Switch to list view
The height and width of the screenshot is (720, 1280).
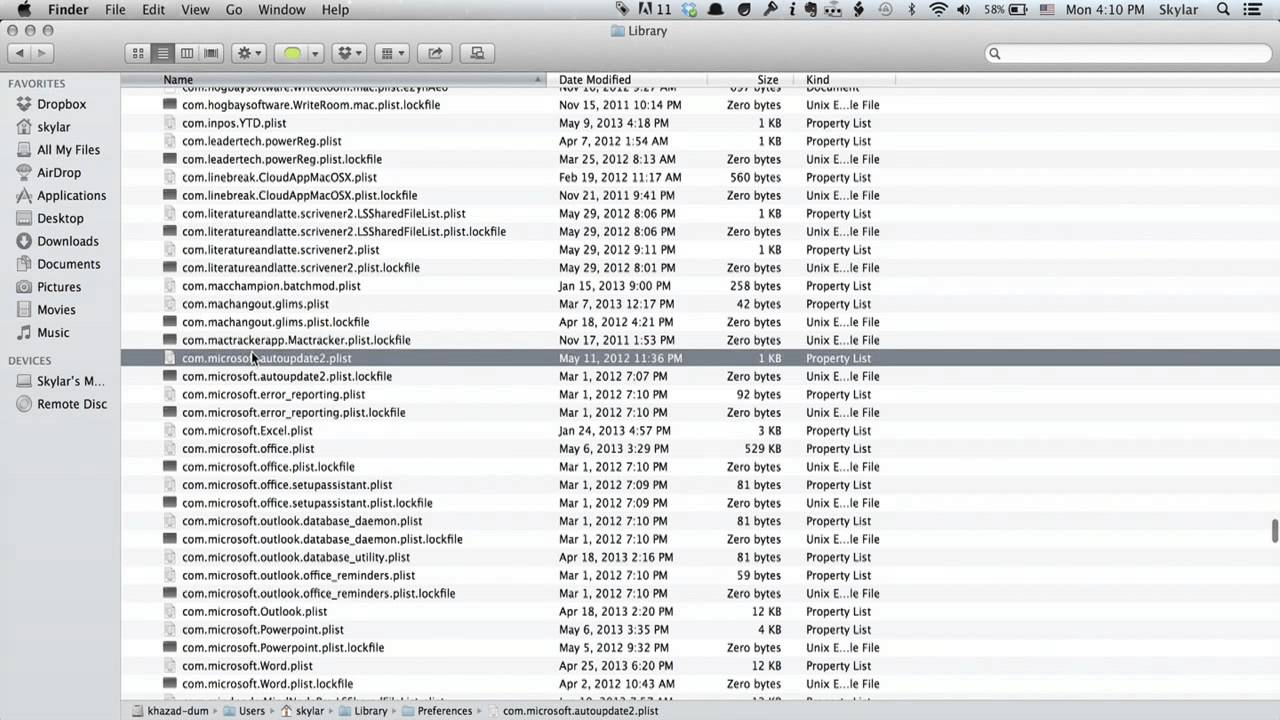click(162, 53)
